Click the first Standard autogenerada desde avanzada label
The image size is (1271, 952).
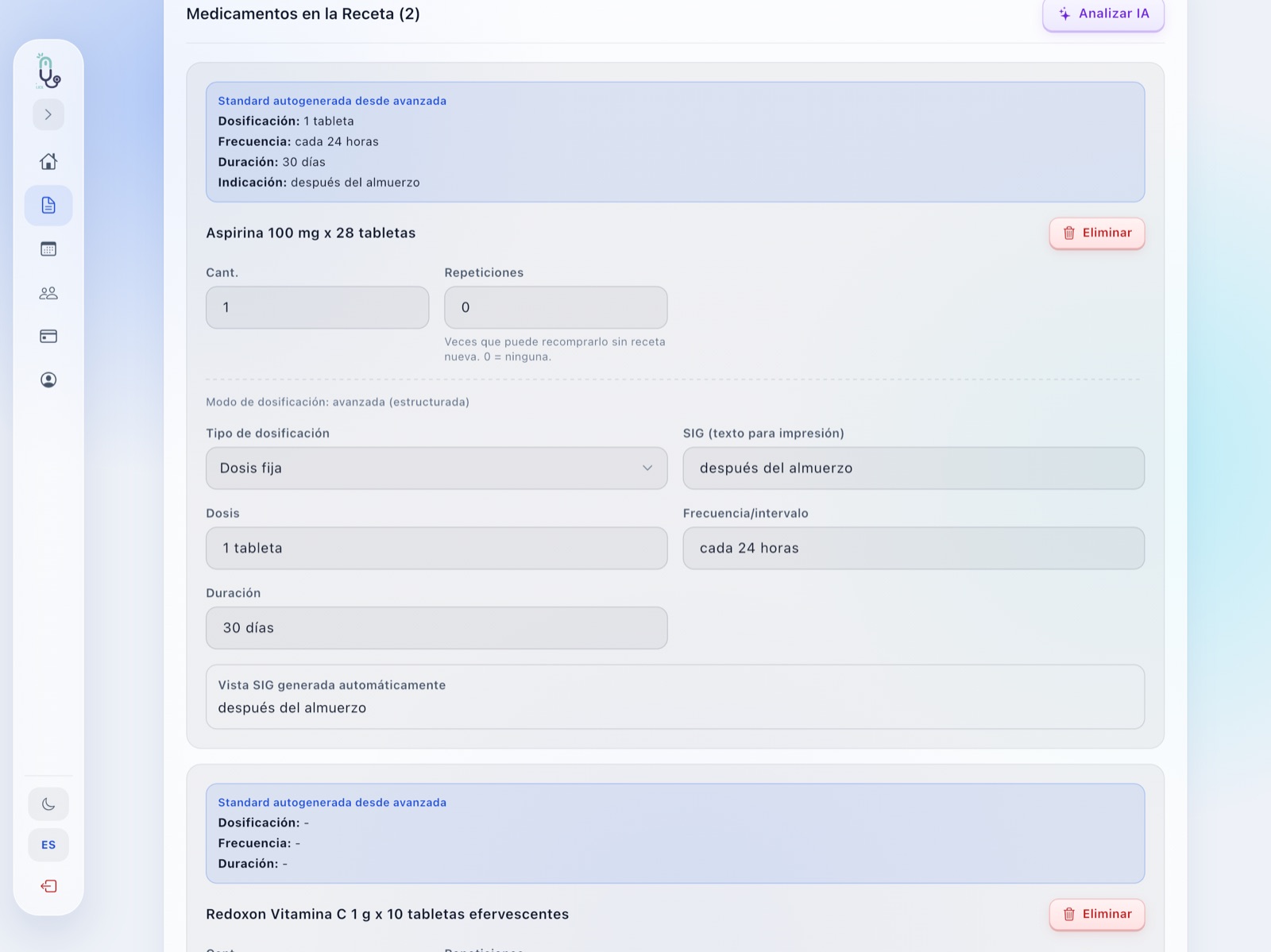click(x=332, y=101)
